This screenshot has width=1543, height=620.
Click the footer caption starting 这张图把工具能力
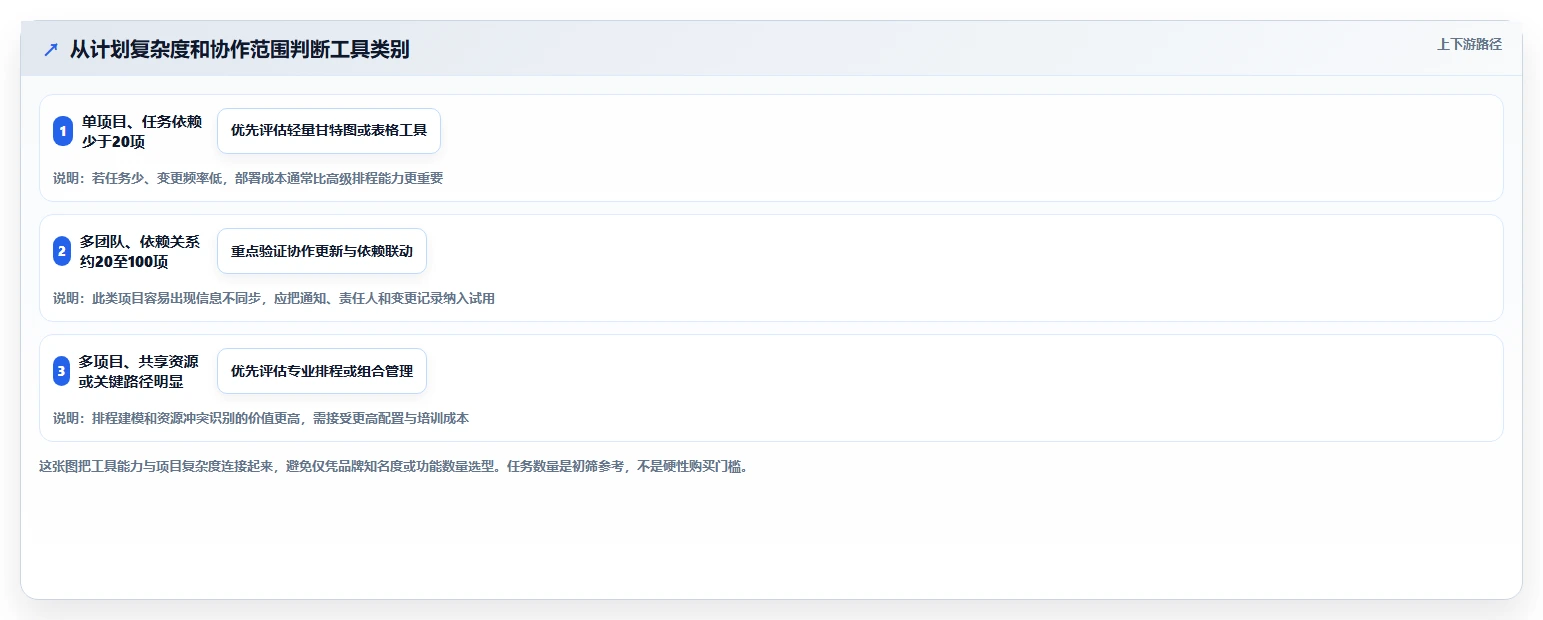[393, 466]
